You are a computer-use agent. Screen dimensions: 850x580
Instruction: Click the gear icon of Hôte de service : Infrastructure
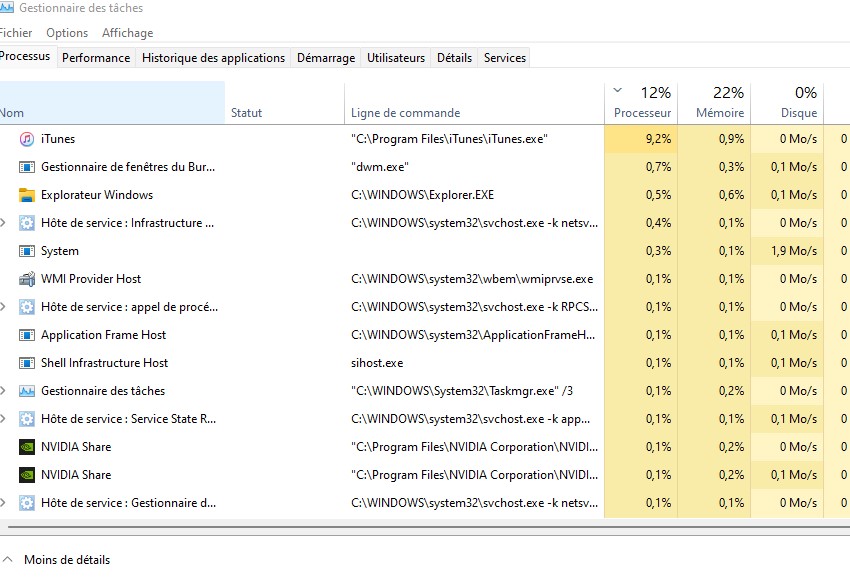pyautogui.click(x=27, y=223)
